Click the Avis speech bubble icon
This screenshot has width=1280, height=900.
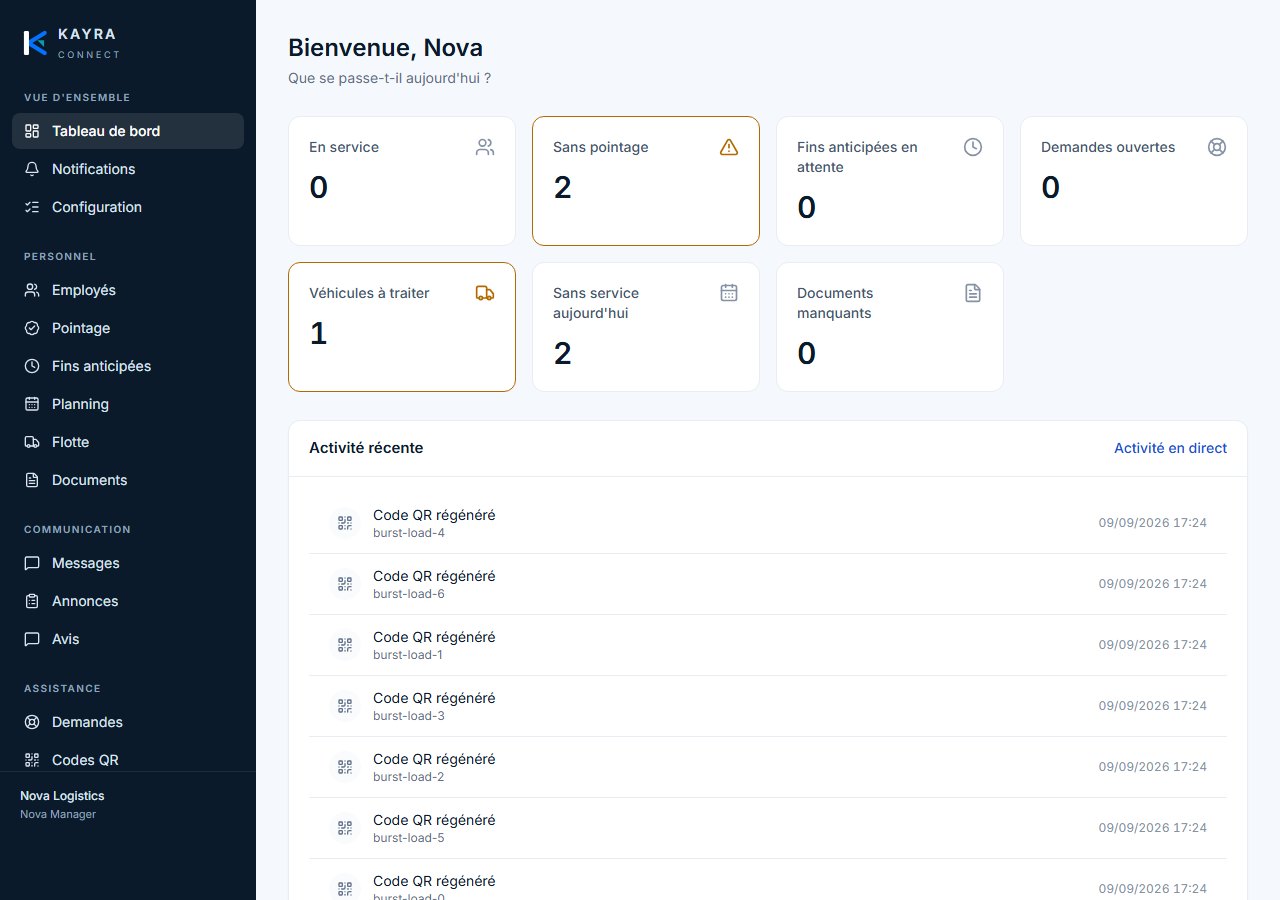click(32, 639)
